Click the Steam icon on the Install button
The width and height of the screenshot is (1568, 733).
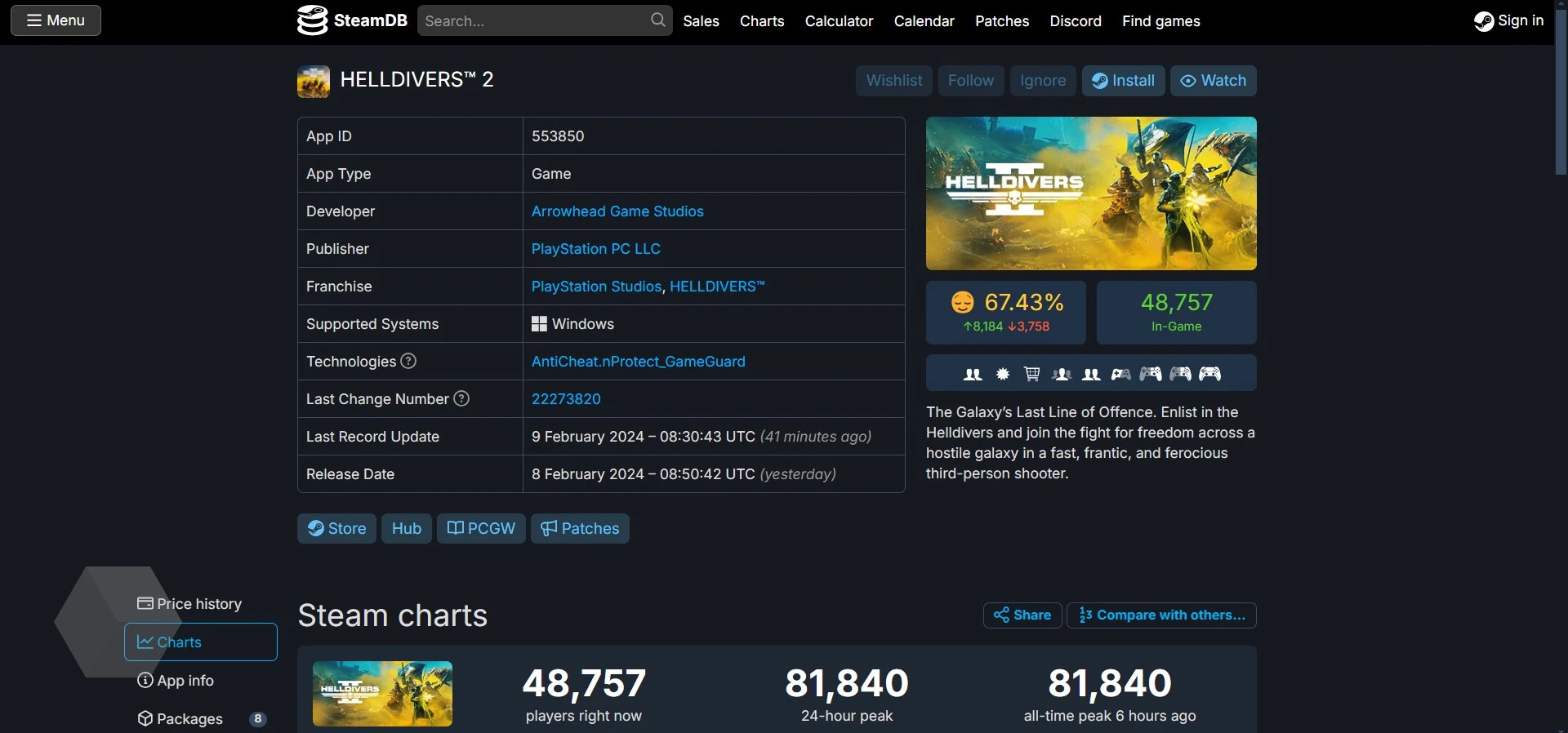tap(1100, 81)
